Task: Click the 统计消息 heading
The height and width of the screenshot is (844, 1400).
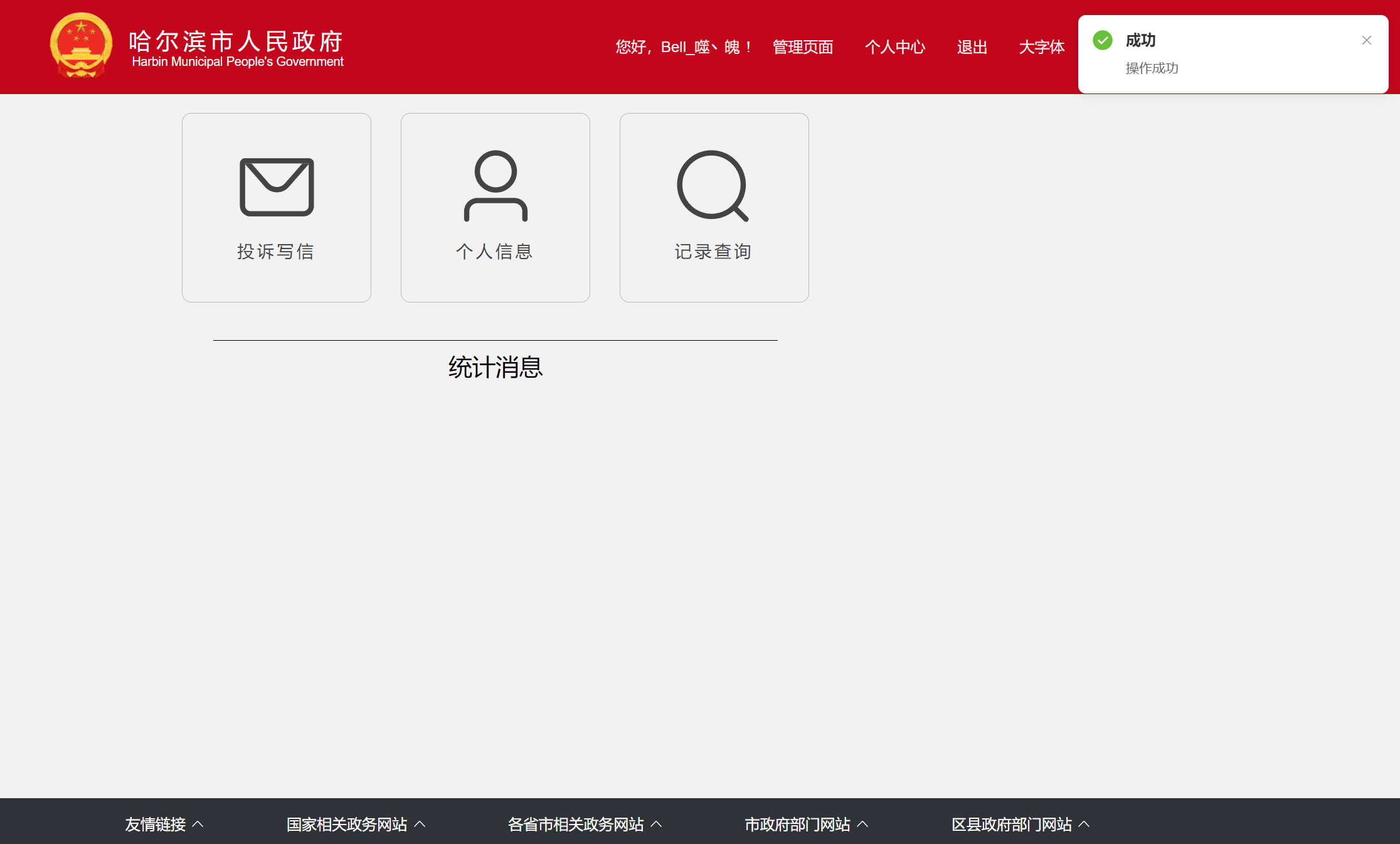Action: (x=495, y=367)
